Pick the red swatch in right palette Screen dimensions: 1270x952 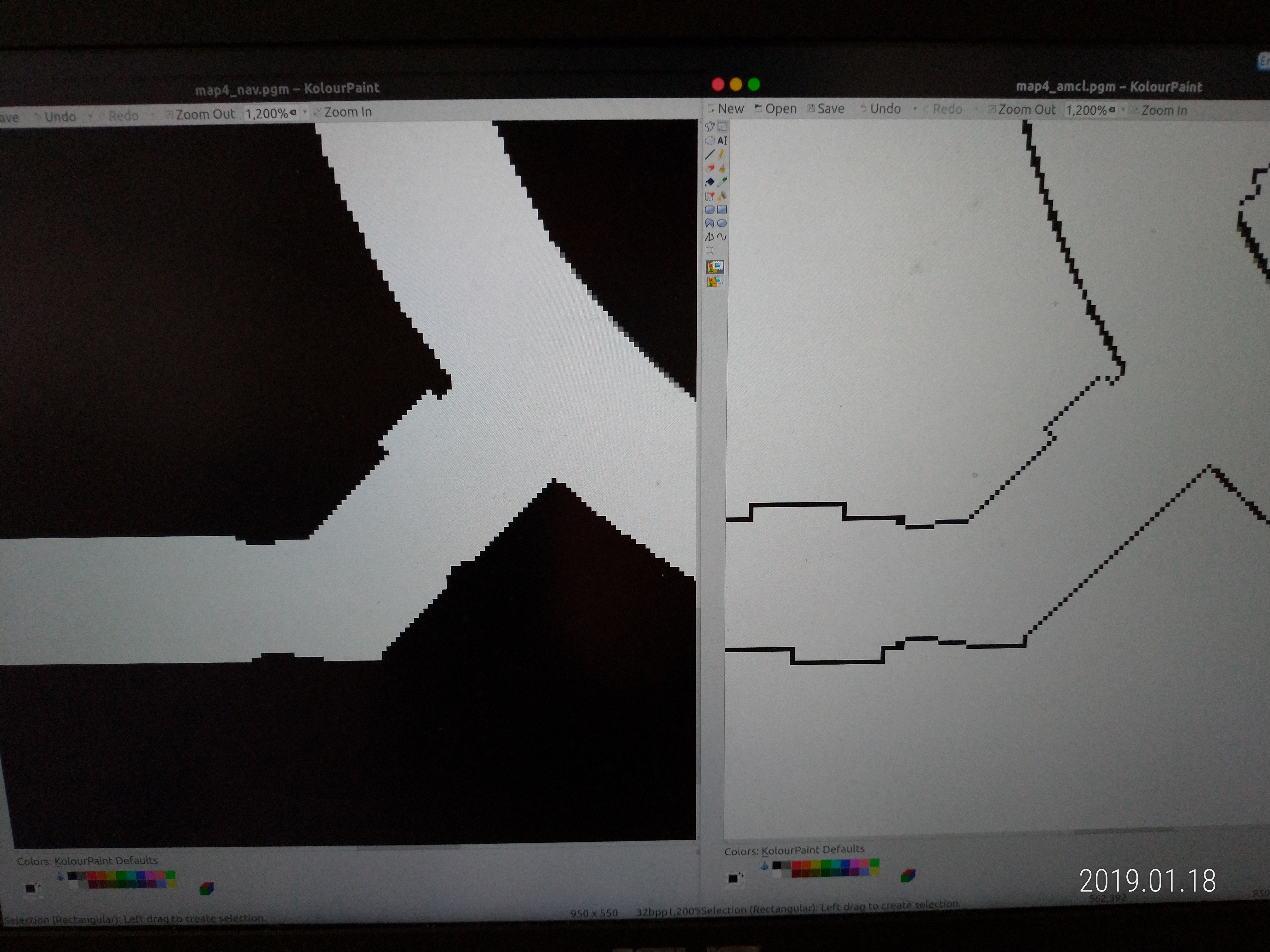[796, 865]
